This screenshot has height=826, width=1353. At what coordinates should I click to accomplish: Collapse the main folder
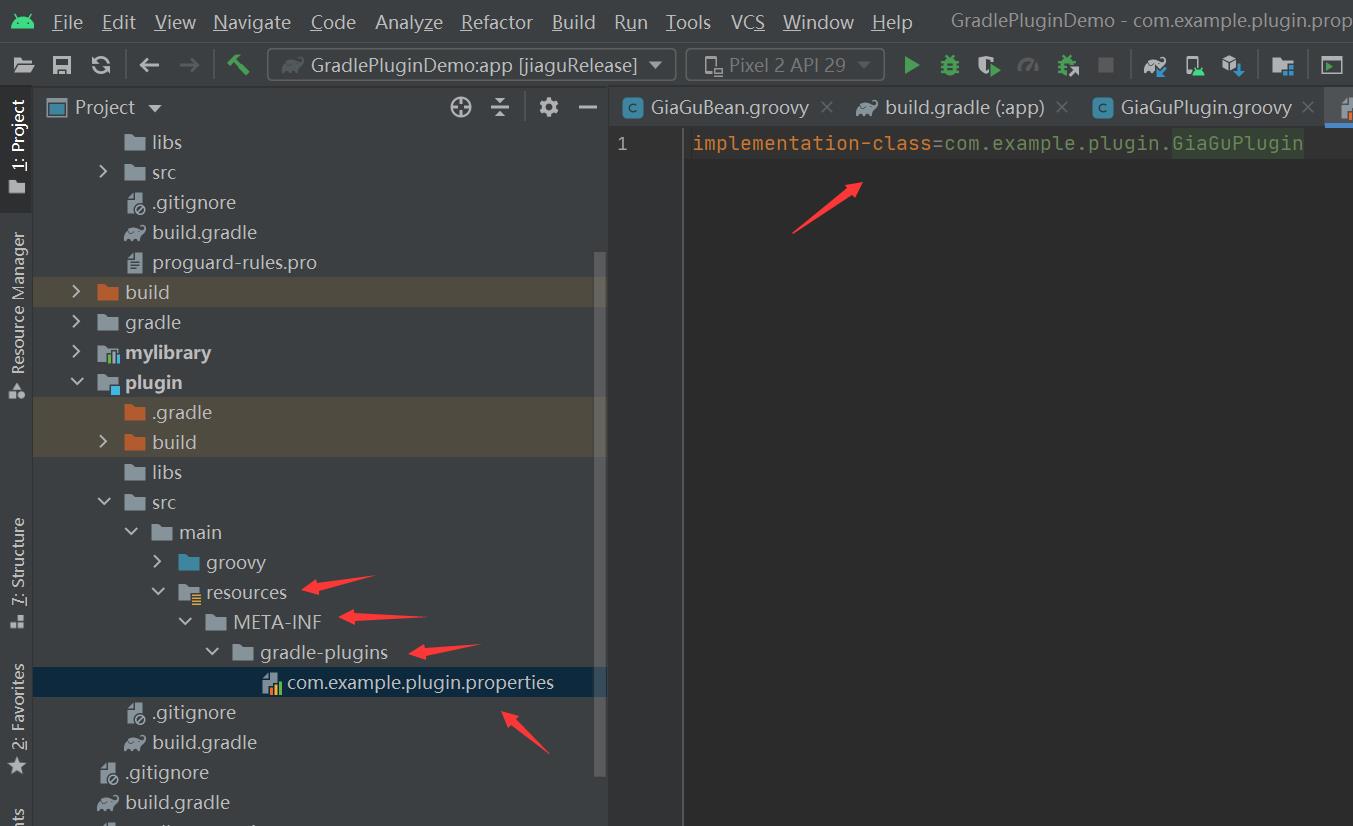pyautogui.click(x=130, y=532)
